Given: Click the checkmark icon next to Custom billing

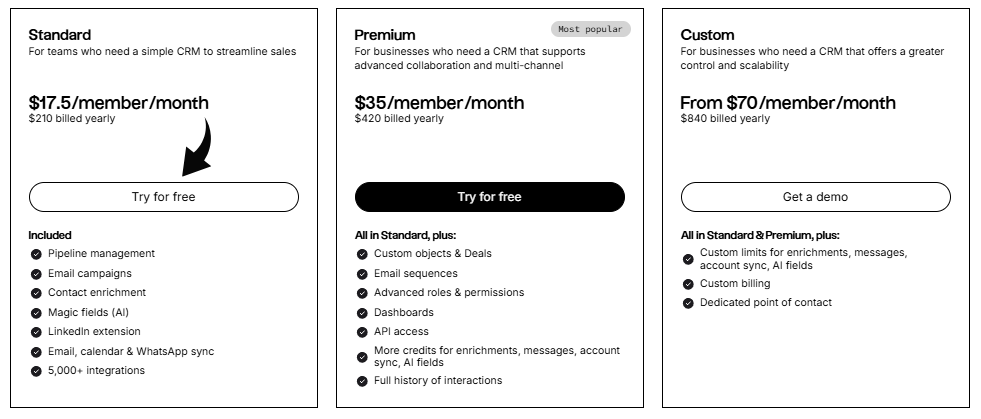Looking at the screenshot, I should click(x=688, y=284).
